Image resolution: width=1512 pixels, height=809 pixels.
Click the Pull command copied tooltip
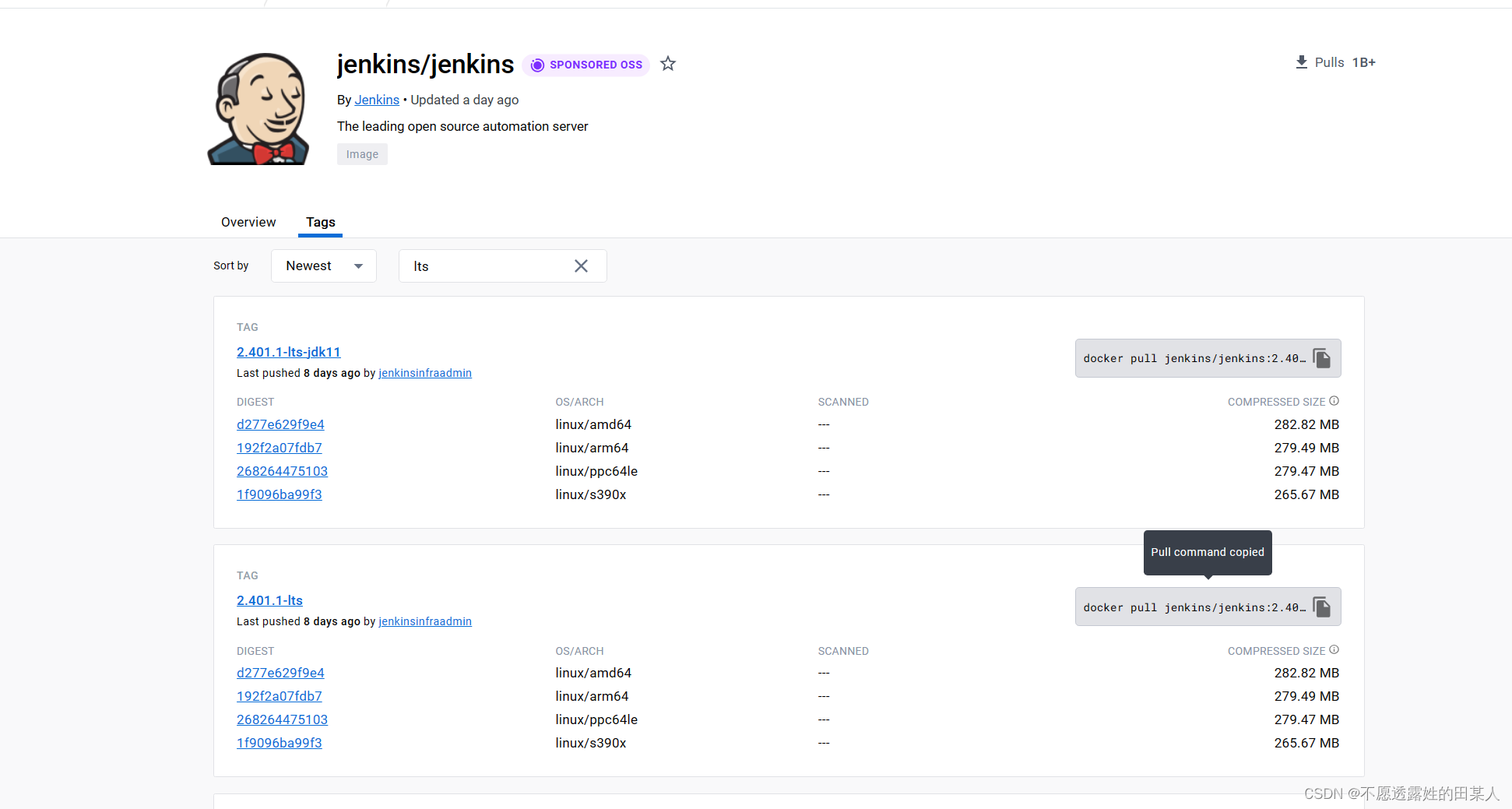tap(1208, 552)
